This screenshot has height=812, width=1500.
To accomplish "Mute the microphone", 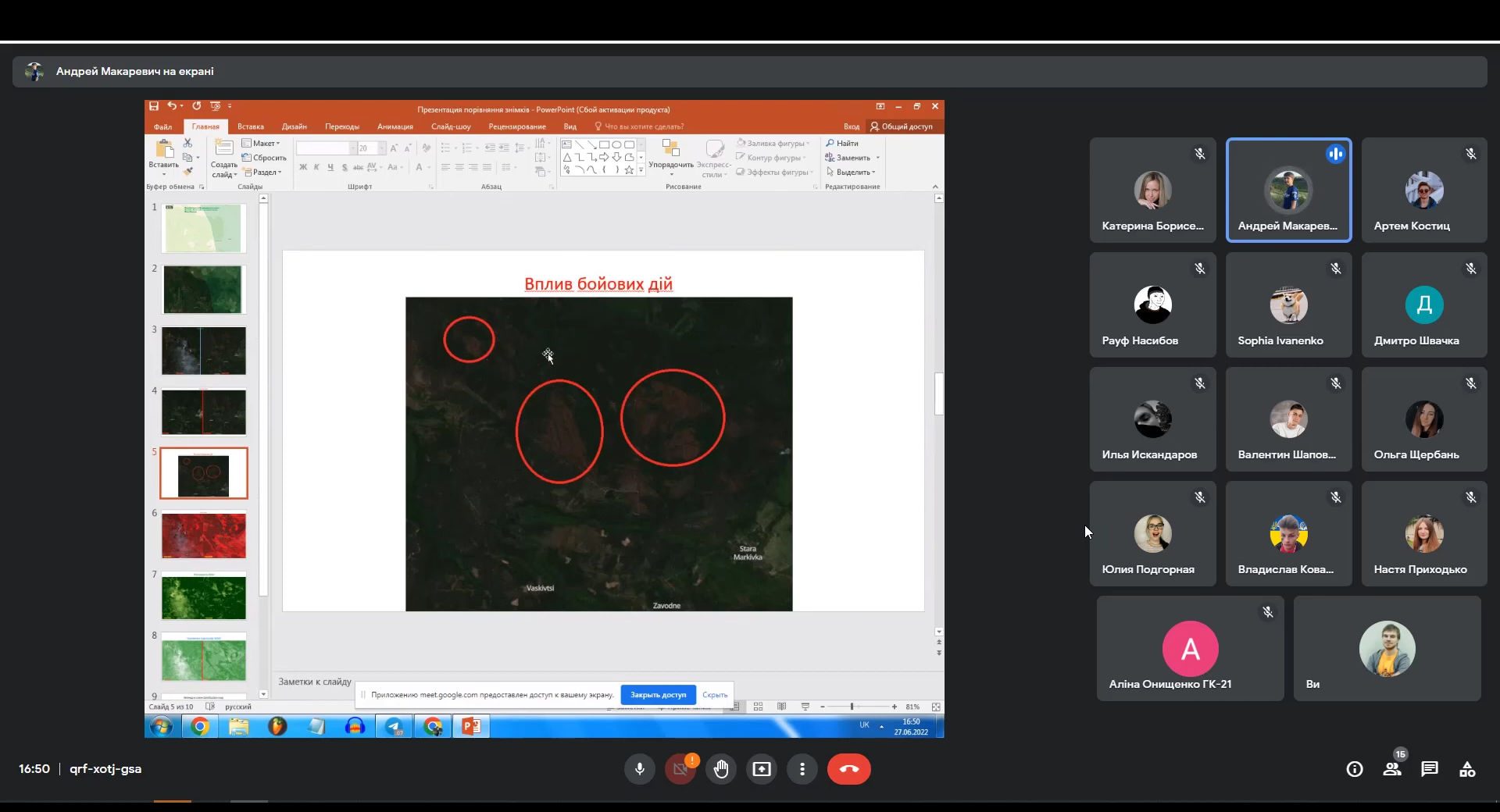I will (x=639, y=769).
